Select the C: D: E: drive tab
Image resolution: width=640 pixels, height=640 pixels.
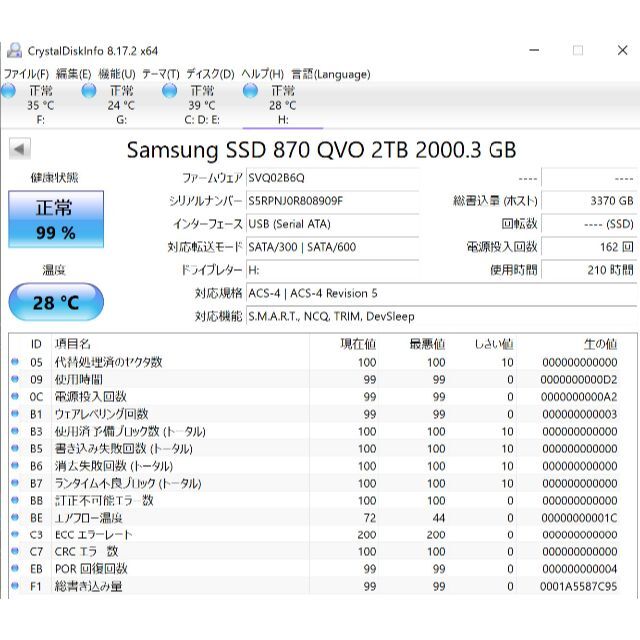pyautogui.click(x=202, y=105)
